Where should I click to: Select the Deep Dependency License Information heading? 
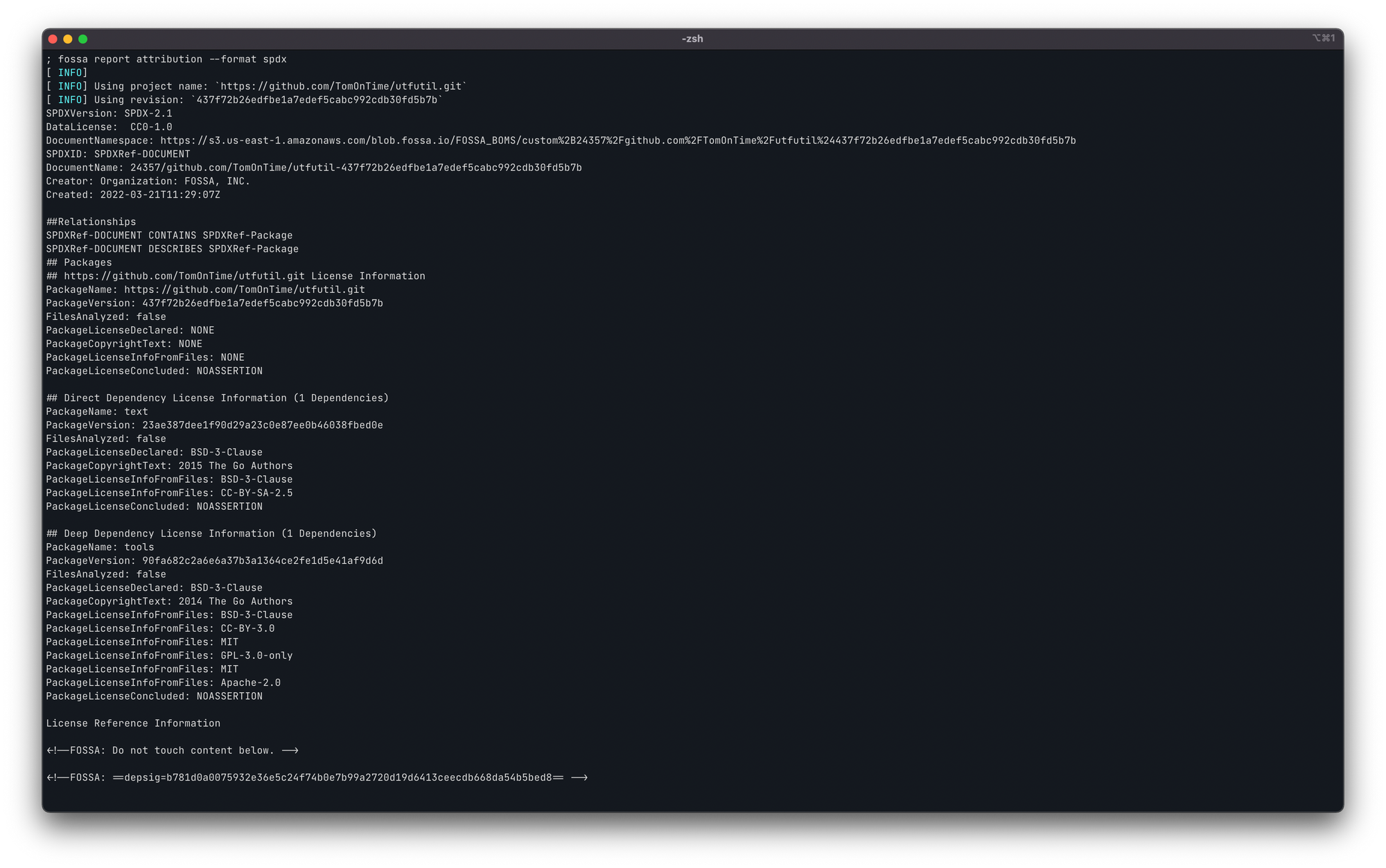(x=211, y=533)
